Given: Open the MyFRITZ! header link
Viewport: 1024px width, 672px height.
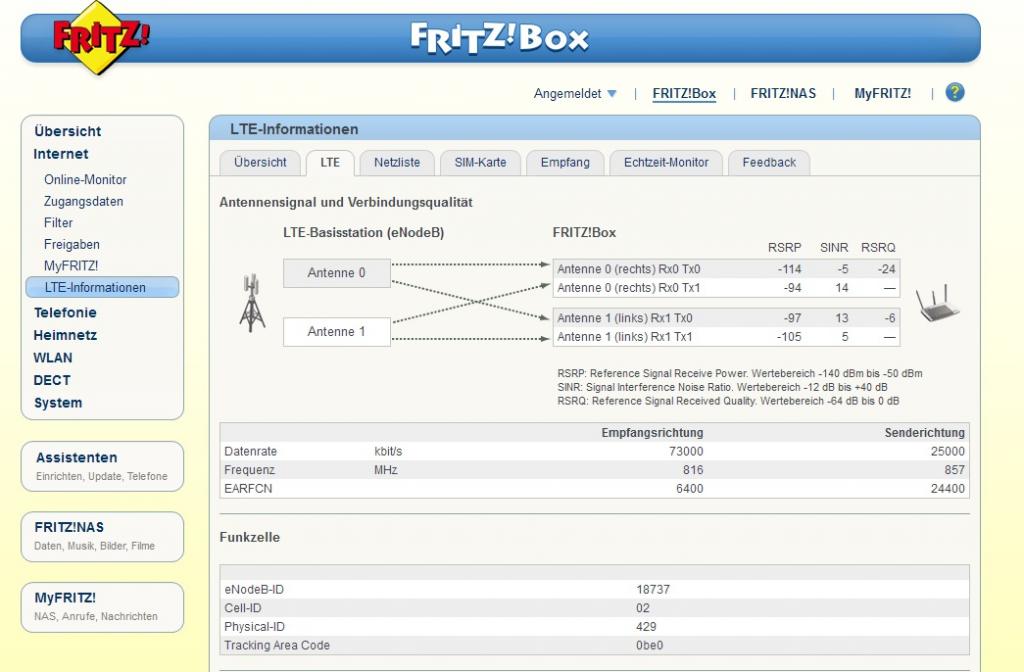Looking at the screenshot, I should tap(882, 93).
